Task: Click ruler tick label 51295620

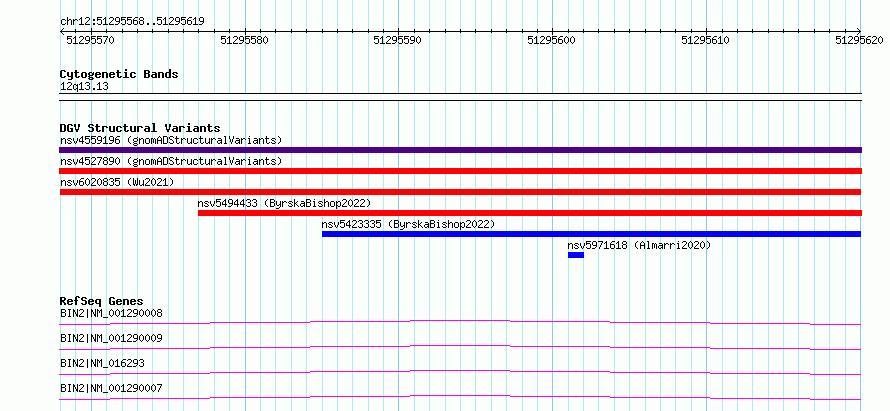Action: [859, 40]
